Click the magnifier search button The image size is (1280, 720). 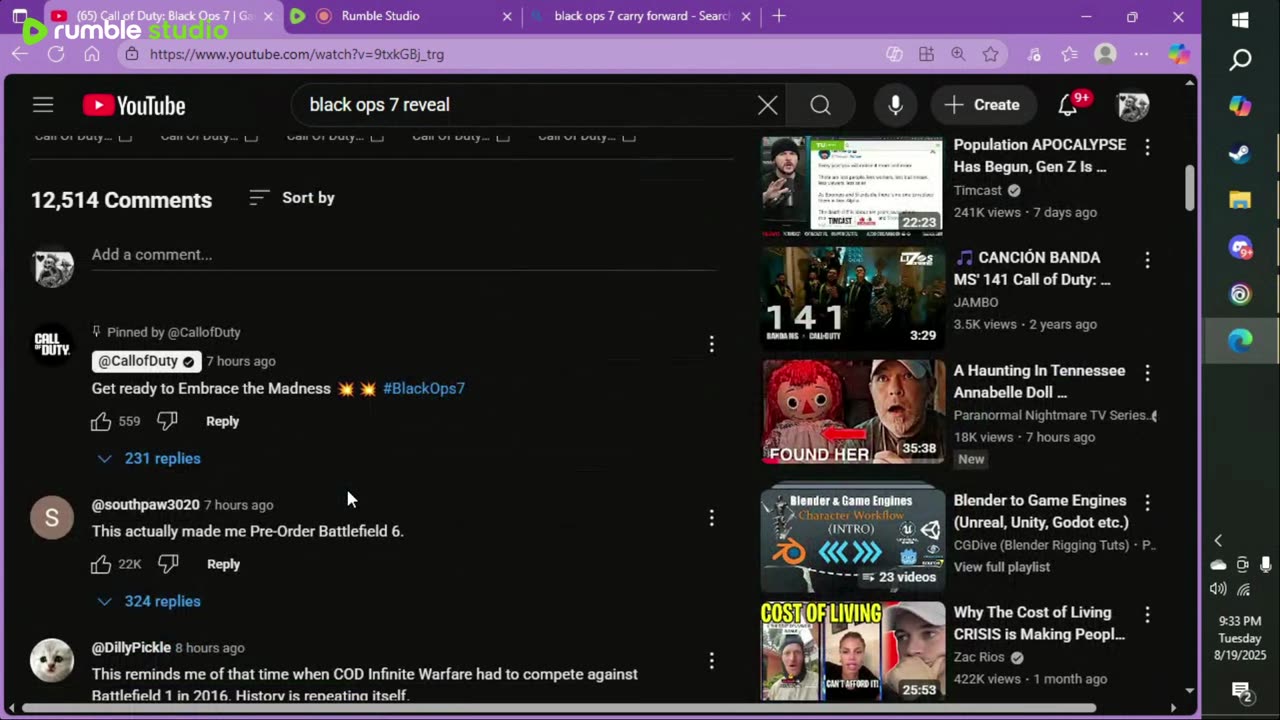820,105
